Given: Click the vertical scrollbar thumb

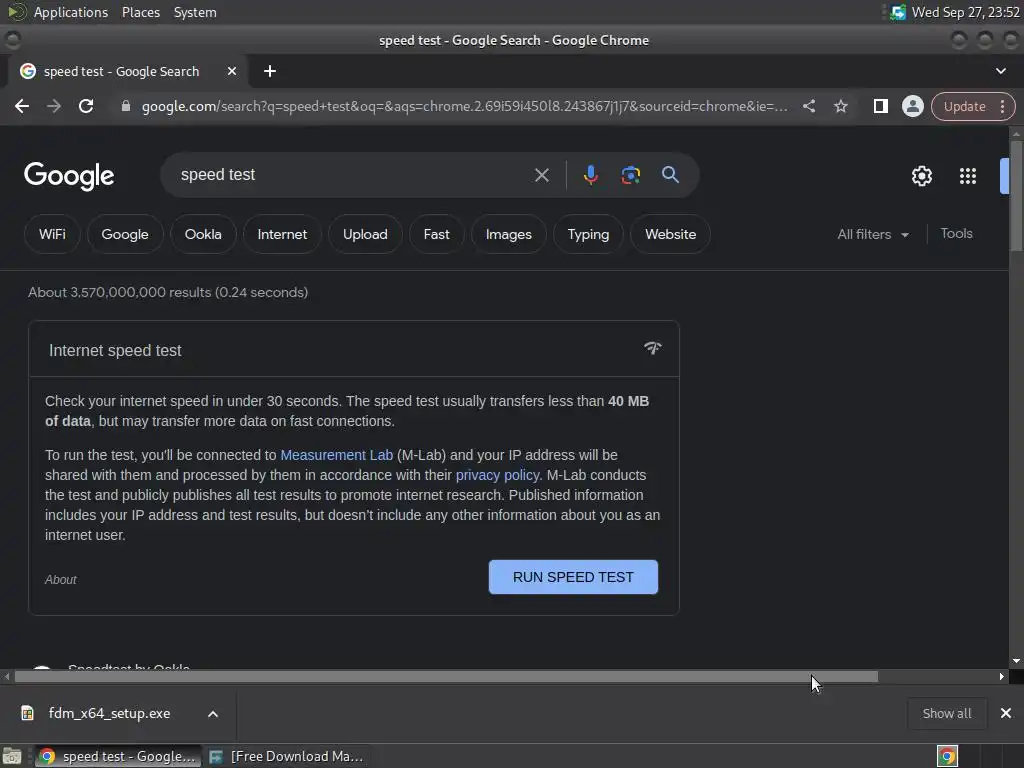Looking at the screenshot, I should pos(1016,194).
